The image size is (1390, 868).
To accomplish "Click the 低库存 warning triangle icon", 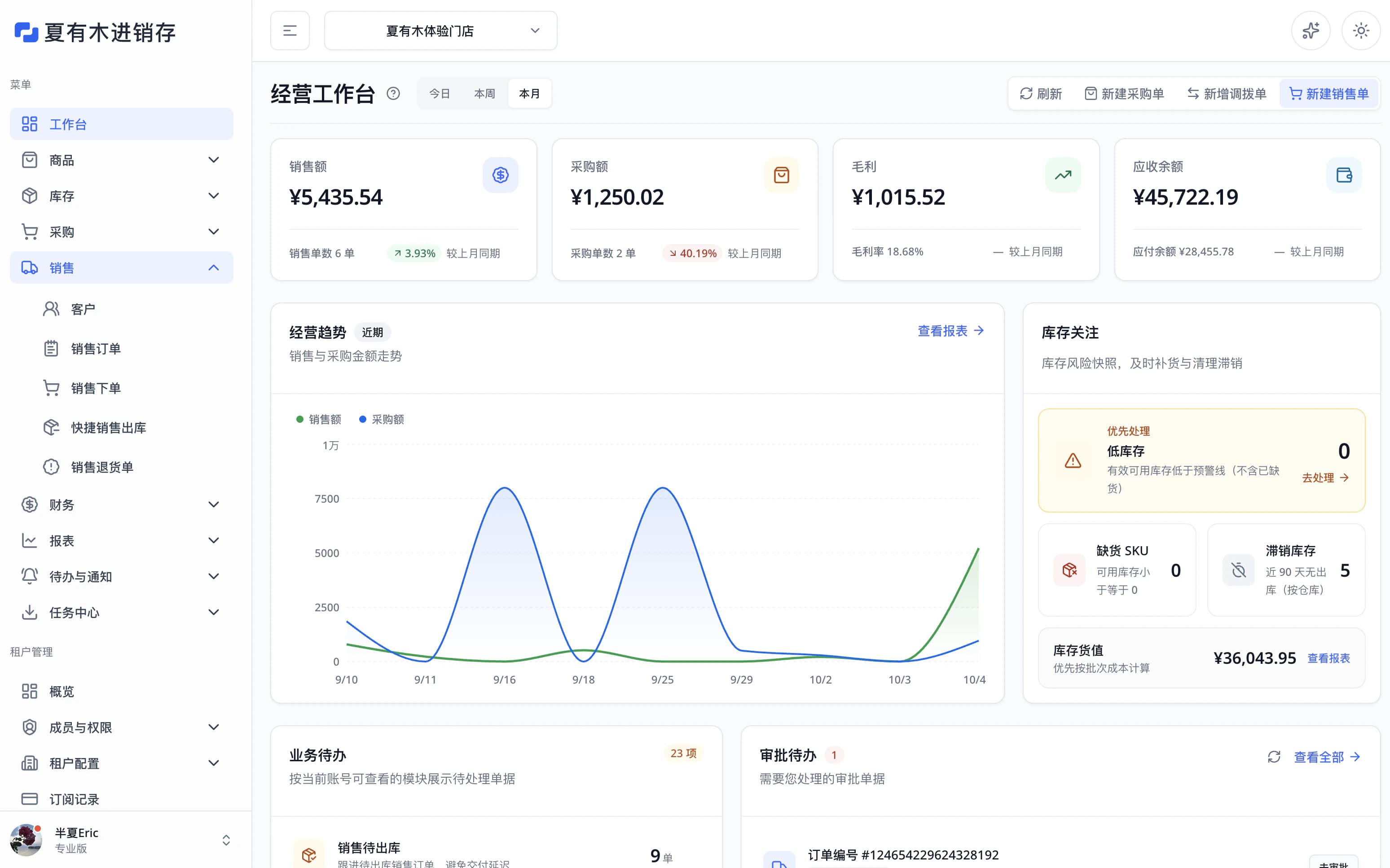I will (1073, 460).
